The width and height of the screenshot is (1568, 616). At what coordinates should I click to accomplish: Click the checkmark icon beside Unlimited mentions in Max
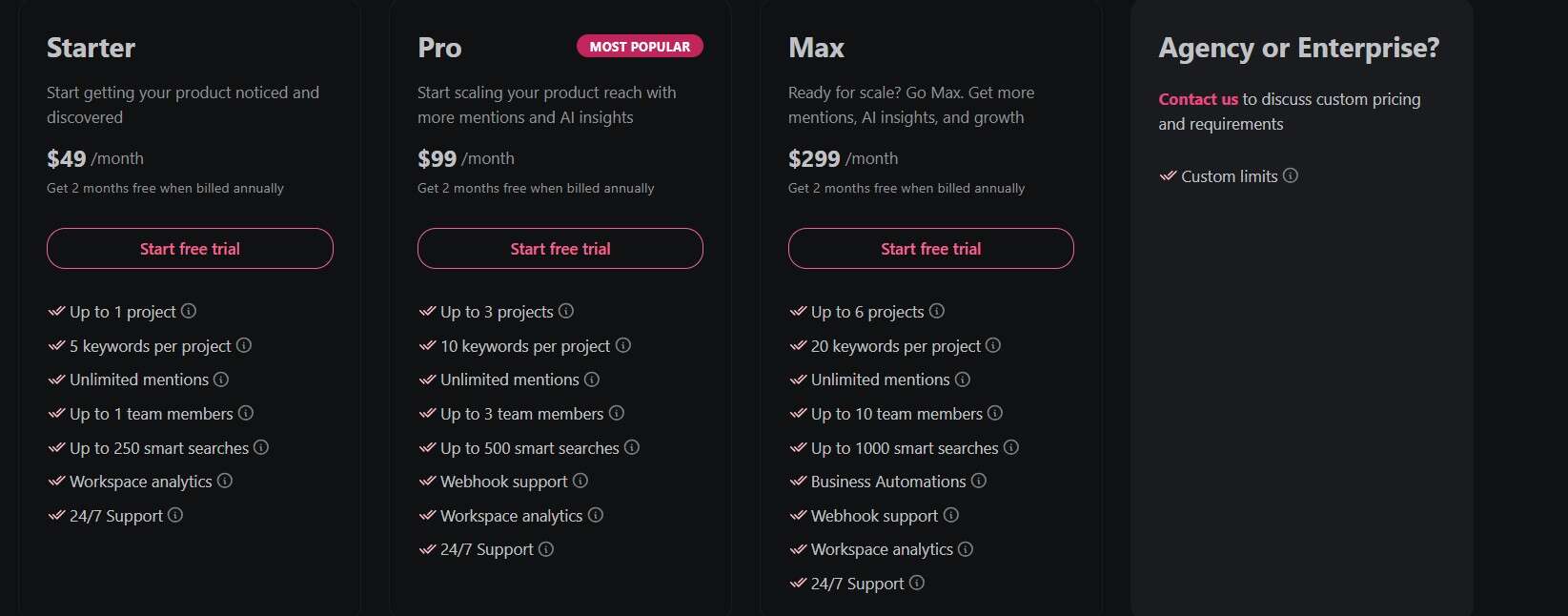point(797,380)
